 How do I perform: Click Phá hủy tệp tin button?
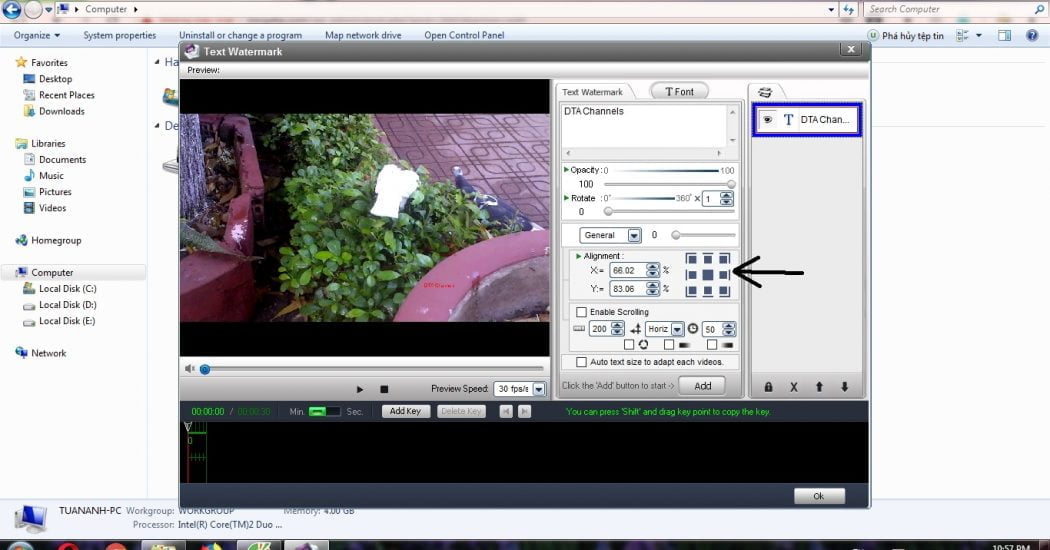tap(906, 36)
